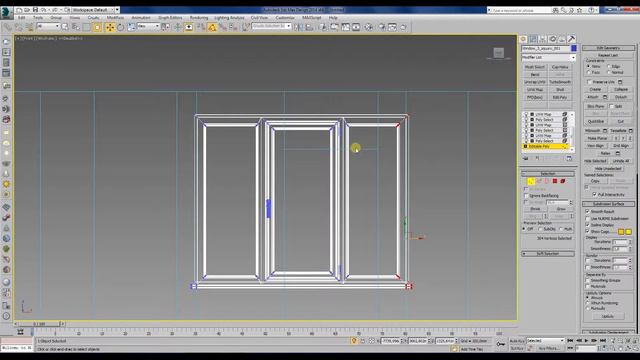The height and width of the screenshot is (360, 640).
Task: Open the Edit menu
Action: [x=22, y=18]
